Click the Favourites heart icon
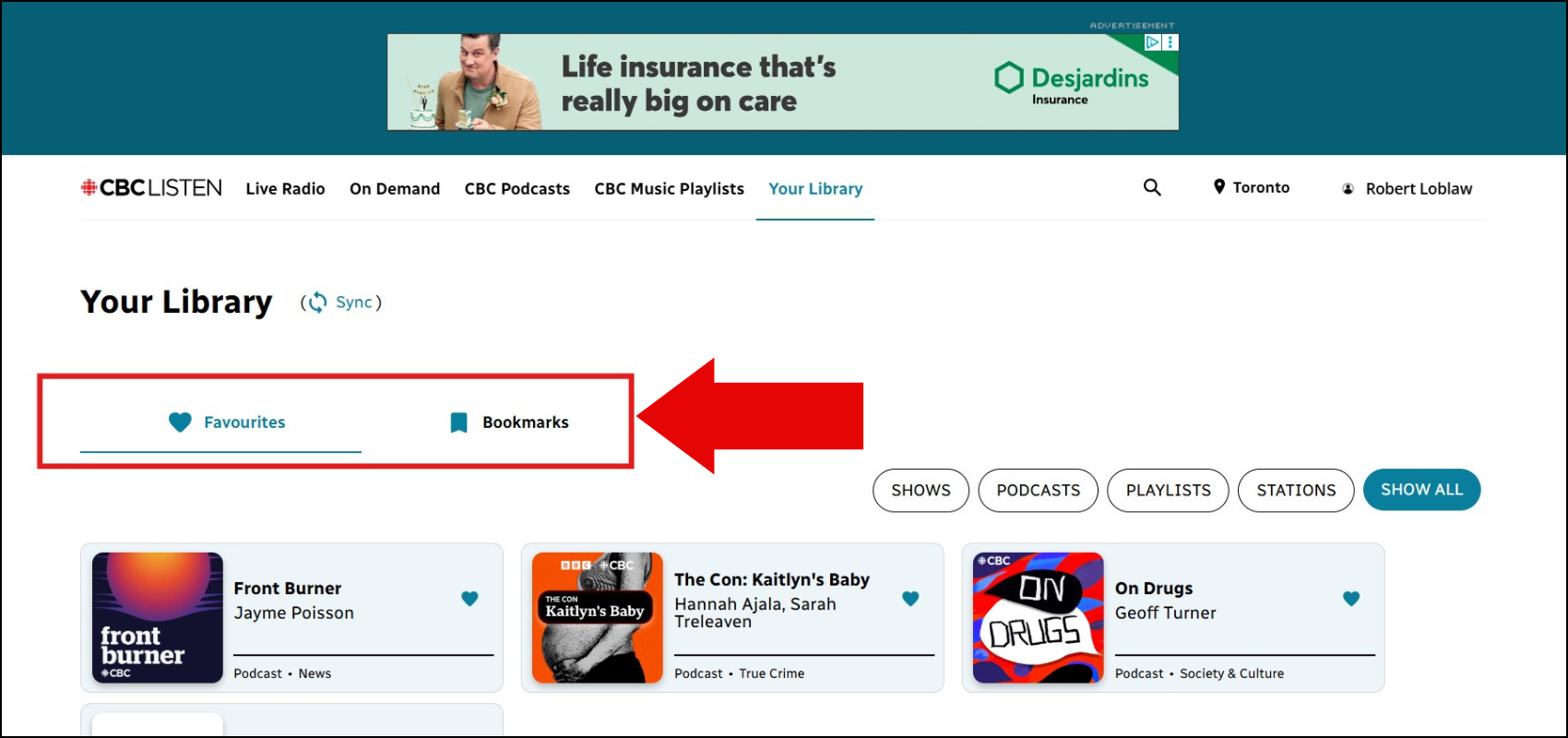The height and width of the screenshot is (738, 1568). point(180,423)
